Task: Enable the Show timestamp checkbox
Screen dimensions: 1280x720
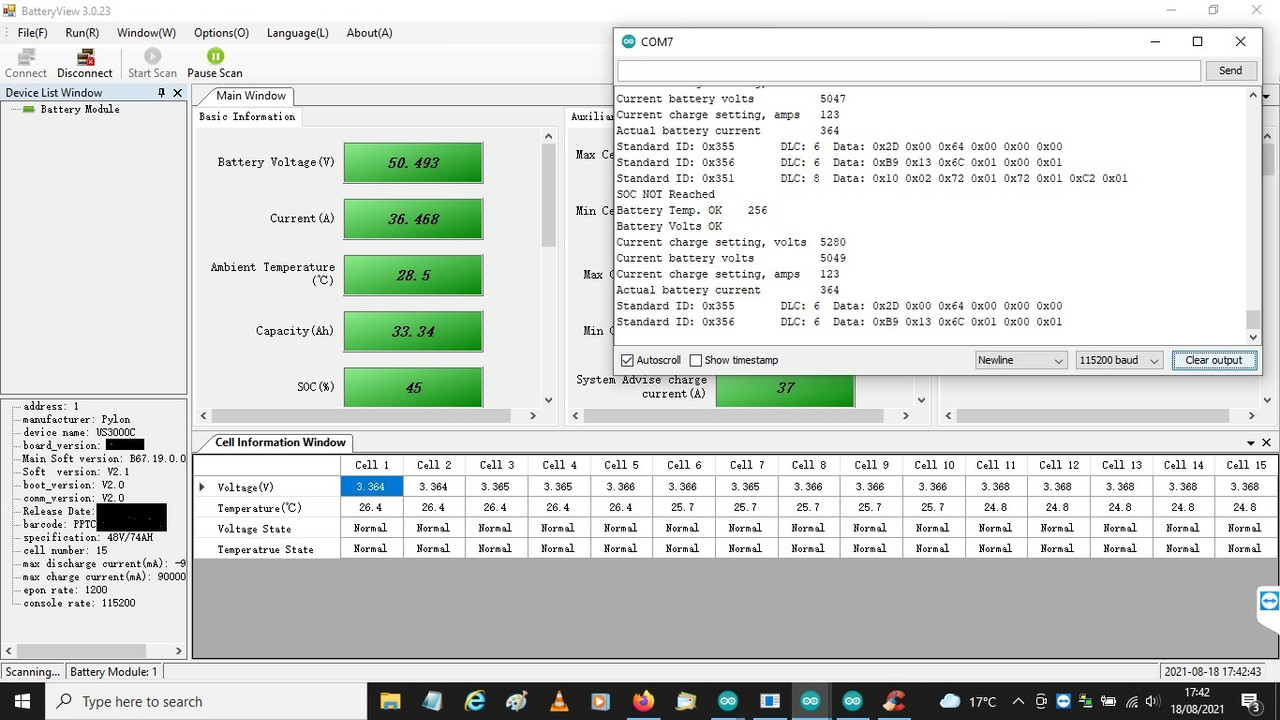Action: tap(696, 360)
